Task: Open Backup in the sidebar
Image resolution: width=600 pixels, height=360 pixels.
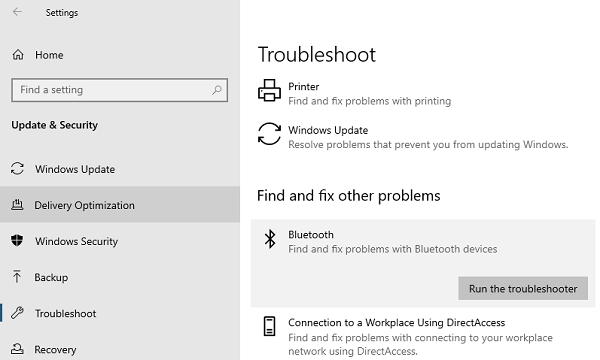Action: tap(51, 277)
